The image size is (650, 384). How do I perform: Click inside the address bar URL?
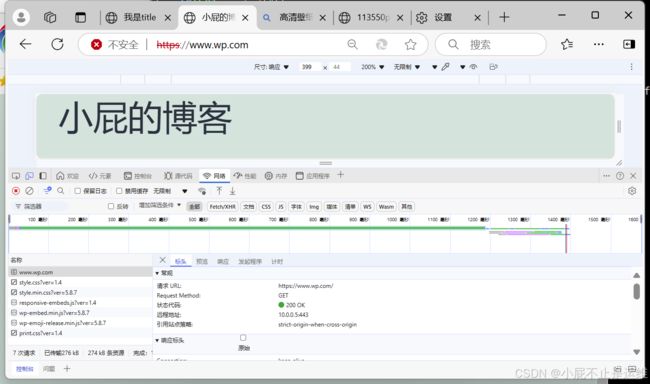202,45
